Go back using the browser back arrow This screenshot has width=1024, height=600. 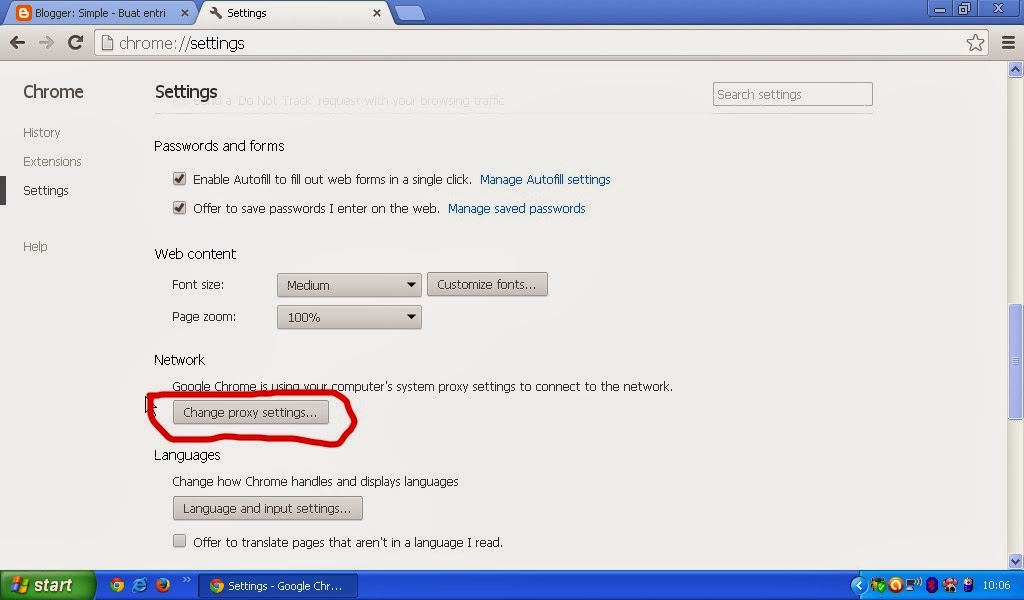(18, 43)
